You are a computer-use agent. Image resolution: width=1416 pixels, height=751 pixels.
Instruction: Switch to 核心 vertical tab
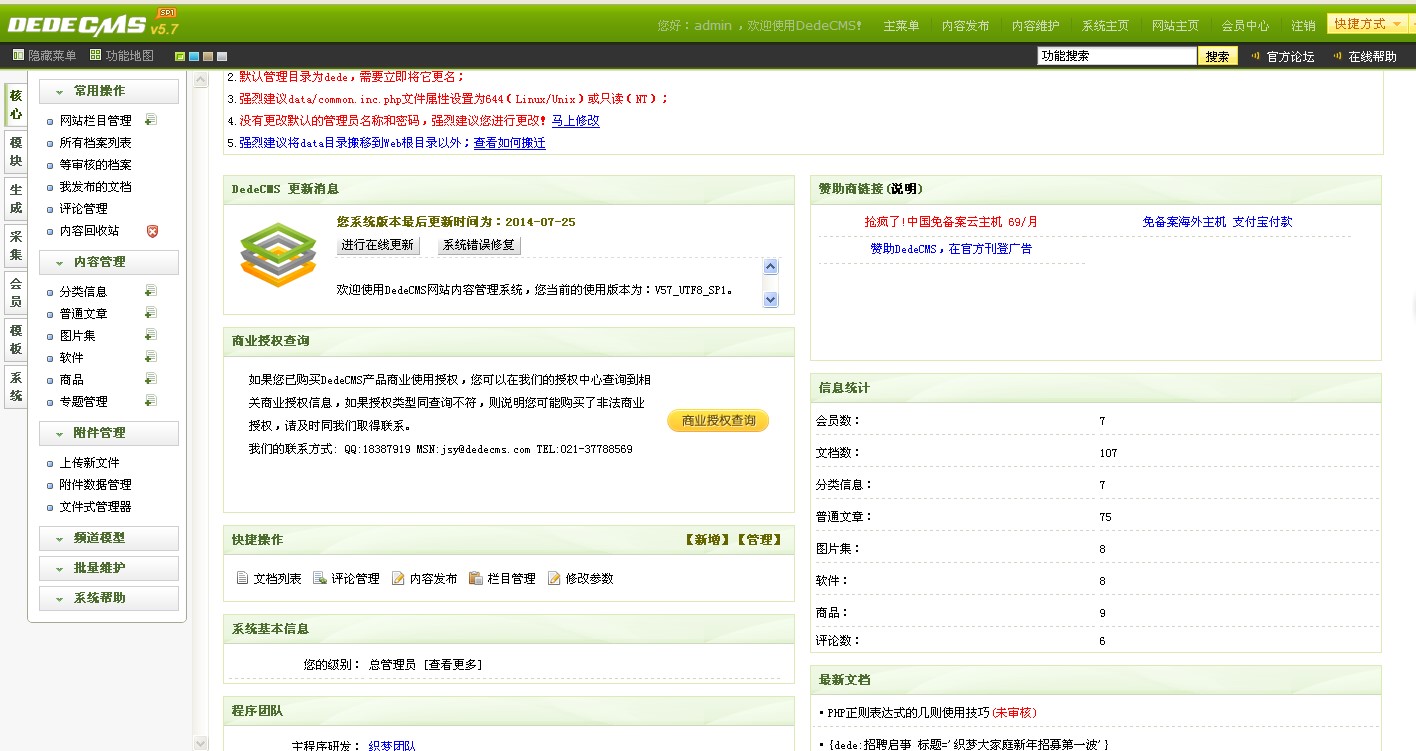point(15,105)
